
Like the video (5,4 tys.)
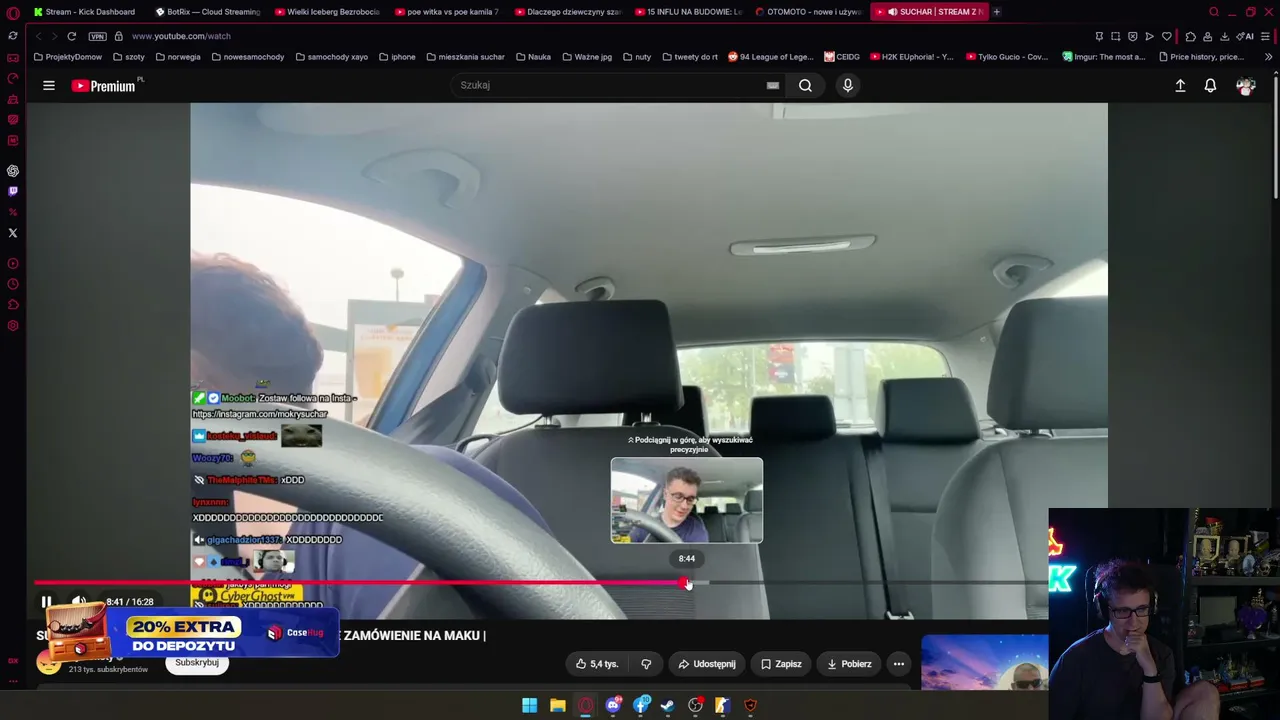click(597, 664)
